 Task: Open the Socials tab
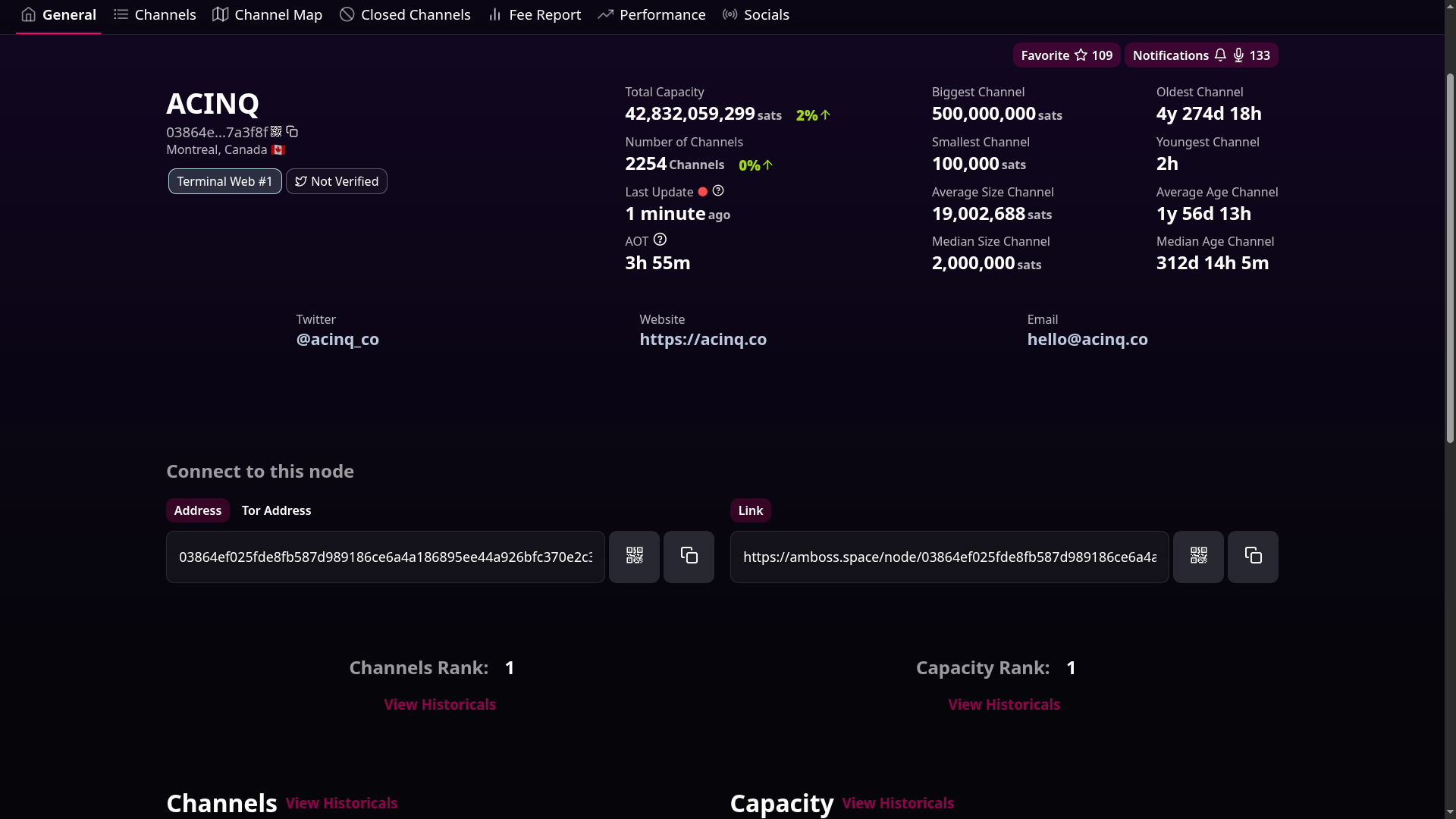pyautogui.click(x=755, y=15)
